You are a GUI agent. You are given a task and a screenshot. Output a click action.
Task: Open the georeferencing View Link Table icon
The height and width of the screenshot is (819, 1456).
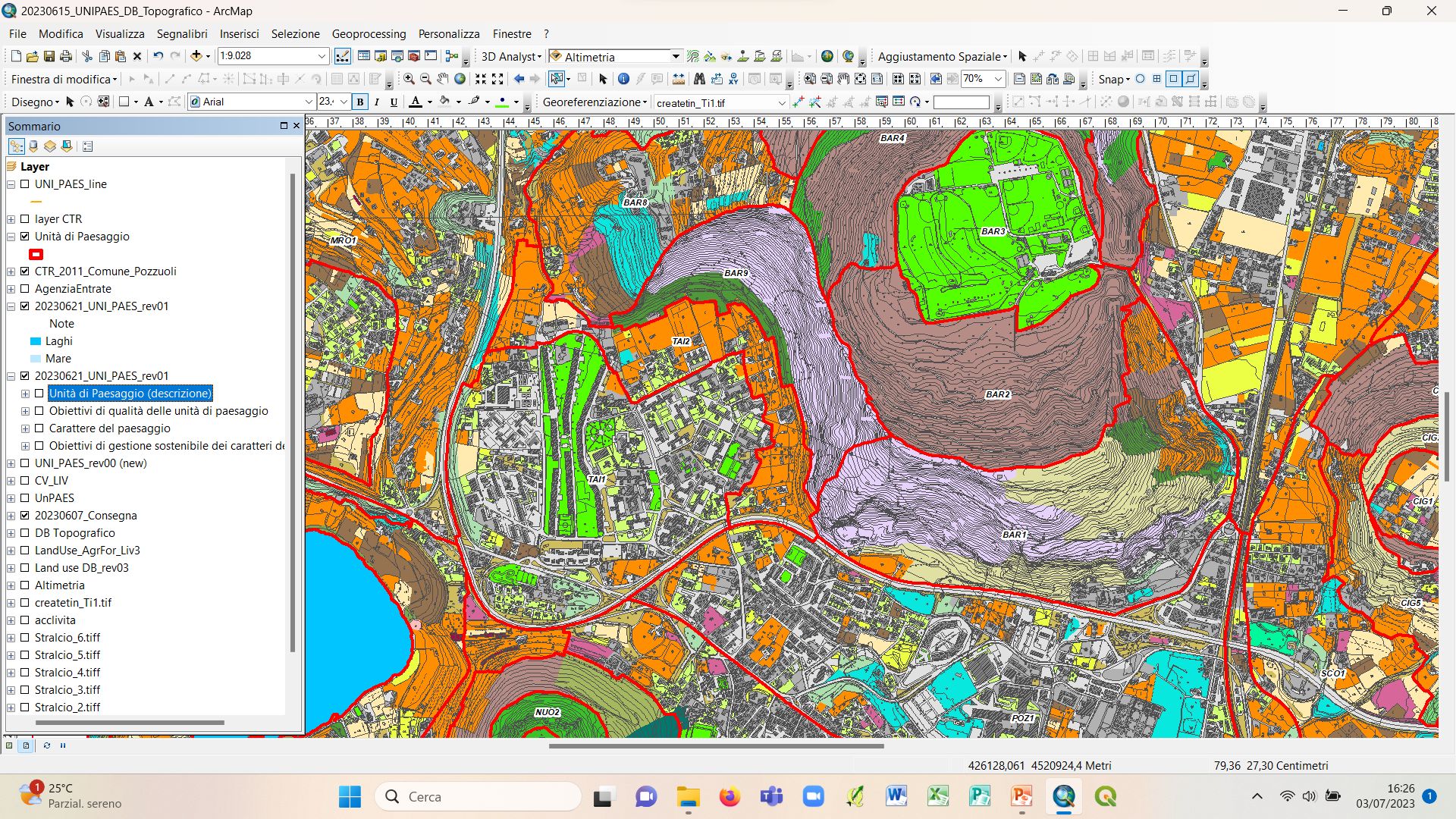[x=899, y=102]
